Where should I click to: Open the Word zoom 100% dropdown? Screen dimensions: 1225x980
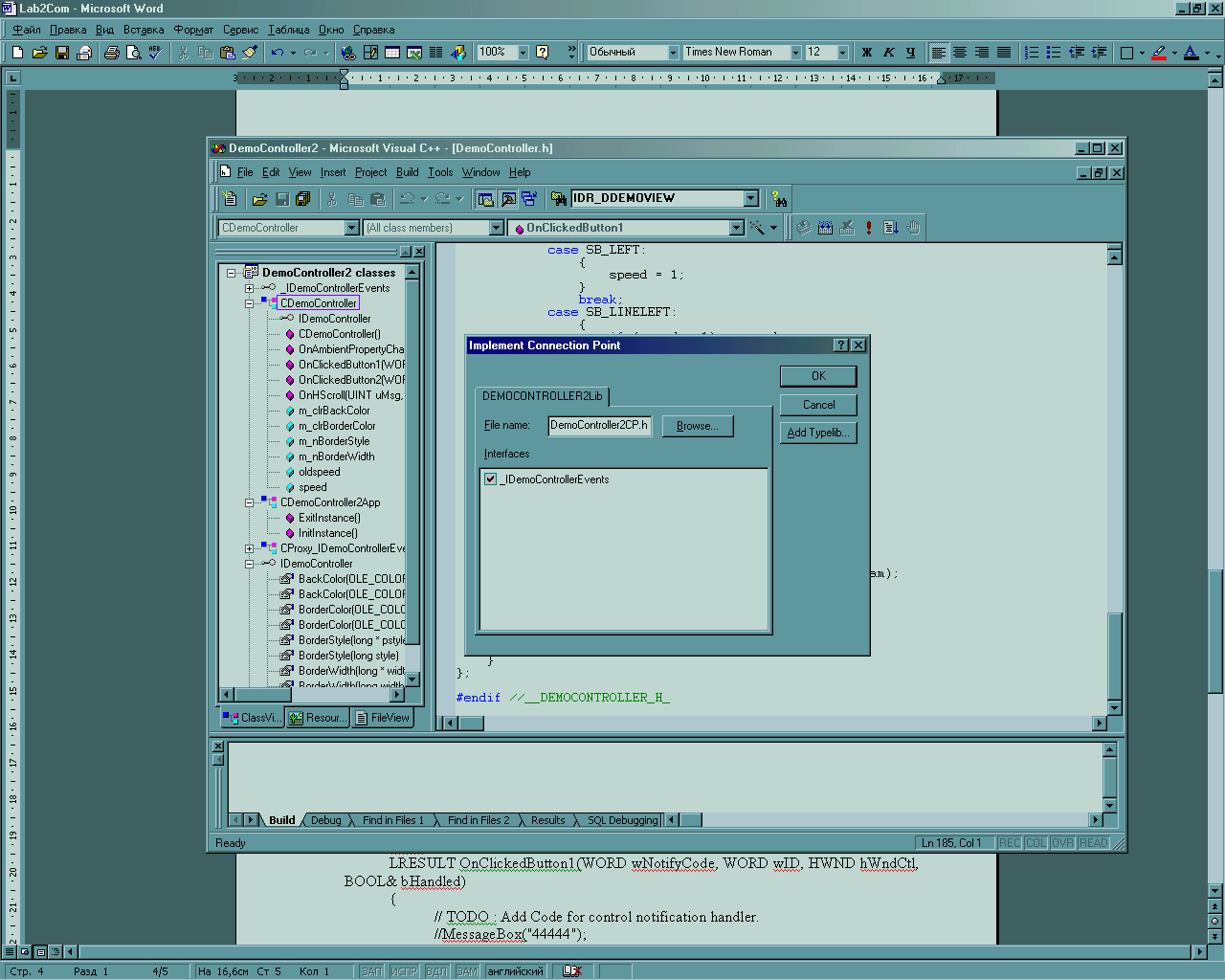523,53
